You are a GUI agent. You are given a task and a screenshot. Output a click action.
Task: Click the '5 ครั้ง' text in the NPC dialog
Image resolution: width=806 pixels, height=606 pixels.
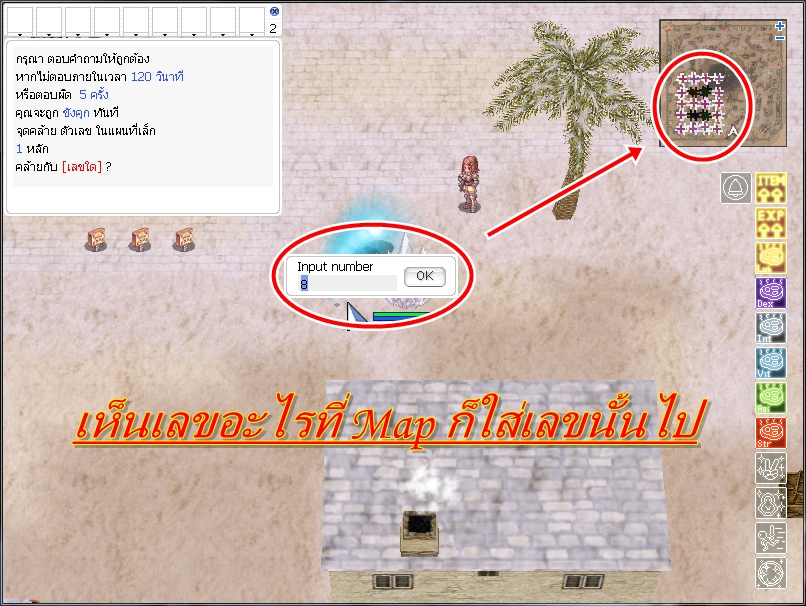[x=94, y=95]
